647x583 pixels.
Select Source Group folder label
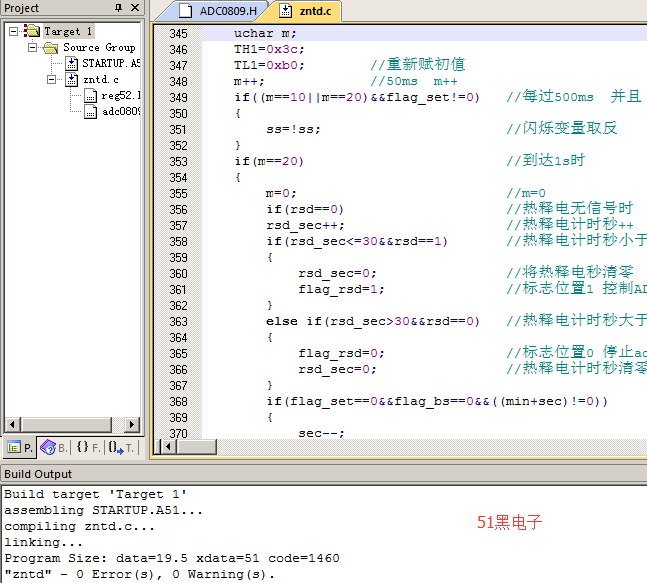click(99, 47)
